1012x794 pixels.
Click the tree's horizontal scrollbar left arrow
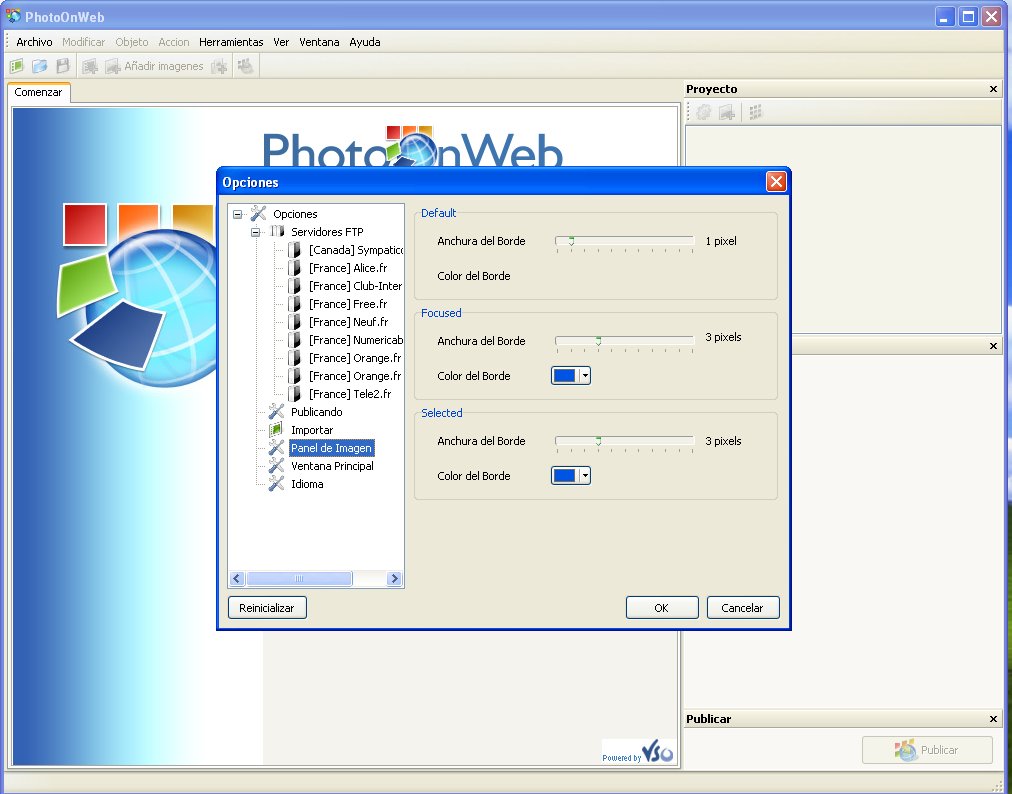pyautogui.click(x=237, y=578)
